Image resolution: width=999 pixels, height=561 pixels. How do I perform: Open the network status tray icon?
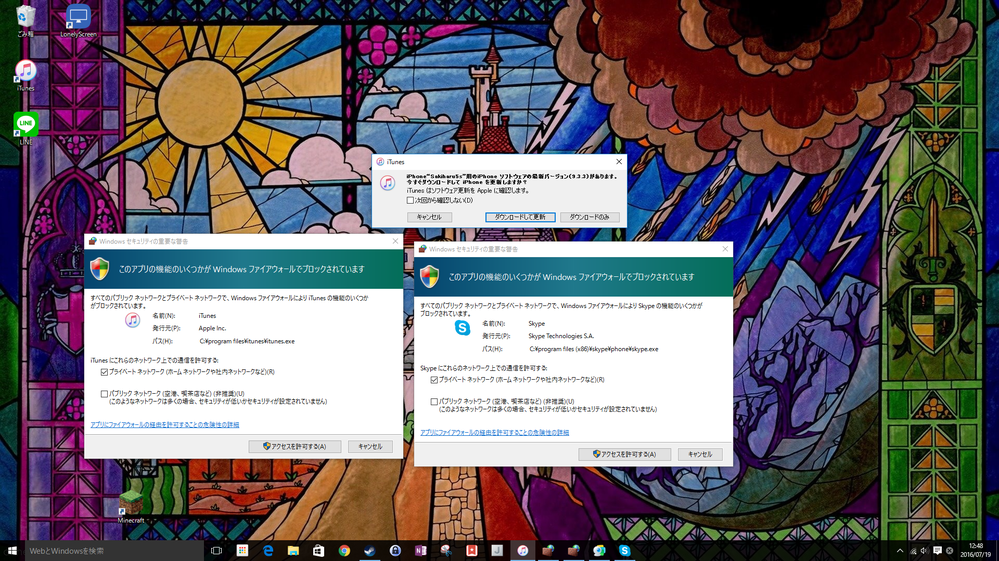click(x=913, y=551)
